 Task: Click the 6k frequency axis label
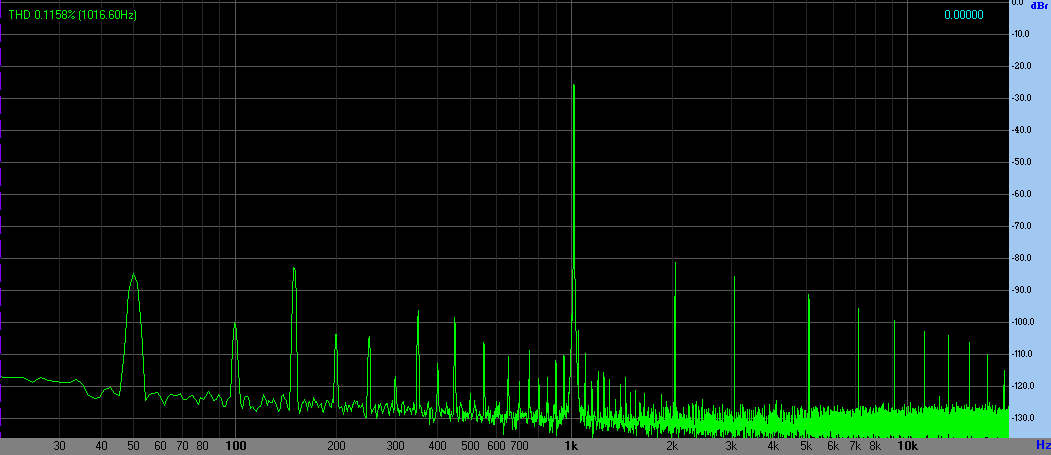tap(833, 446)
